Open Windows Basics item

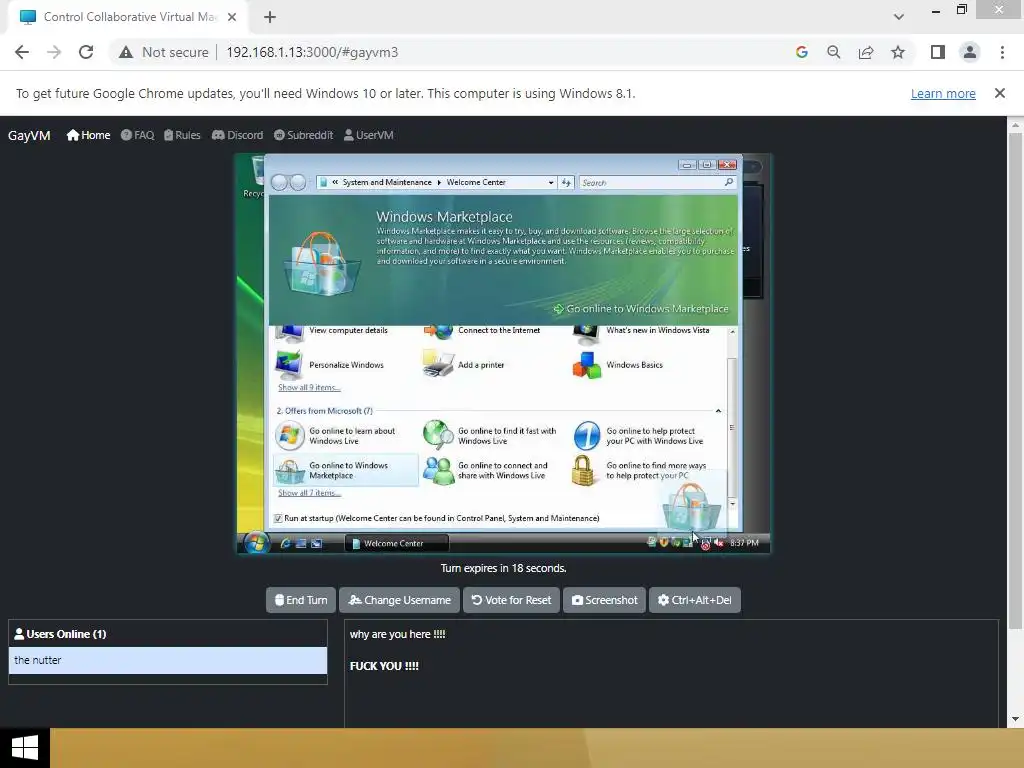[618, 365]
